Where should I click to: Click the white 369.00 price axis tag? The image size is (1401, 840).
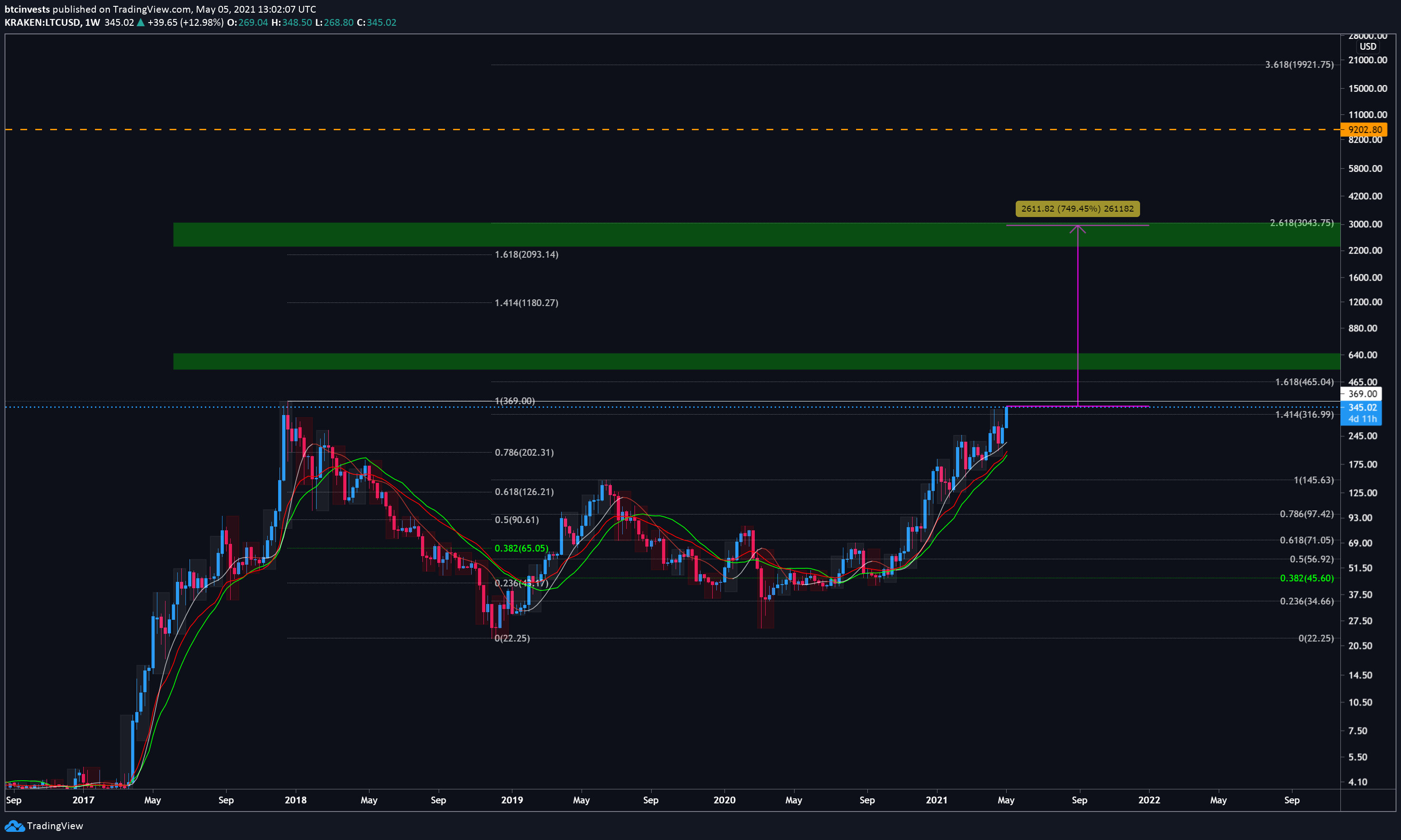[1361, 394]
